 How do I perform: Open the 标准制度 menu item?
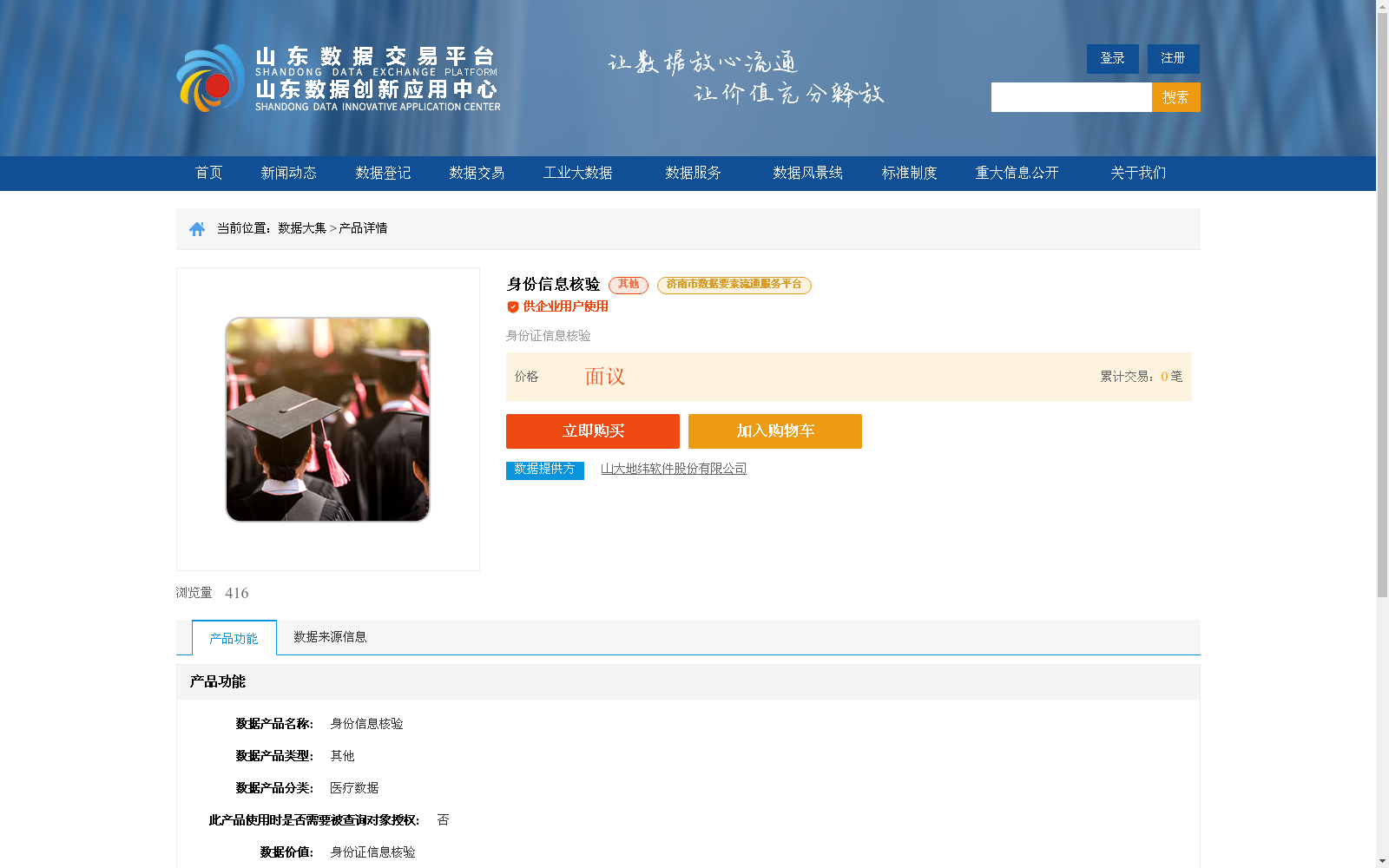point(909,174)
